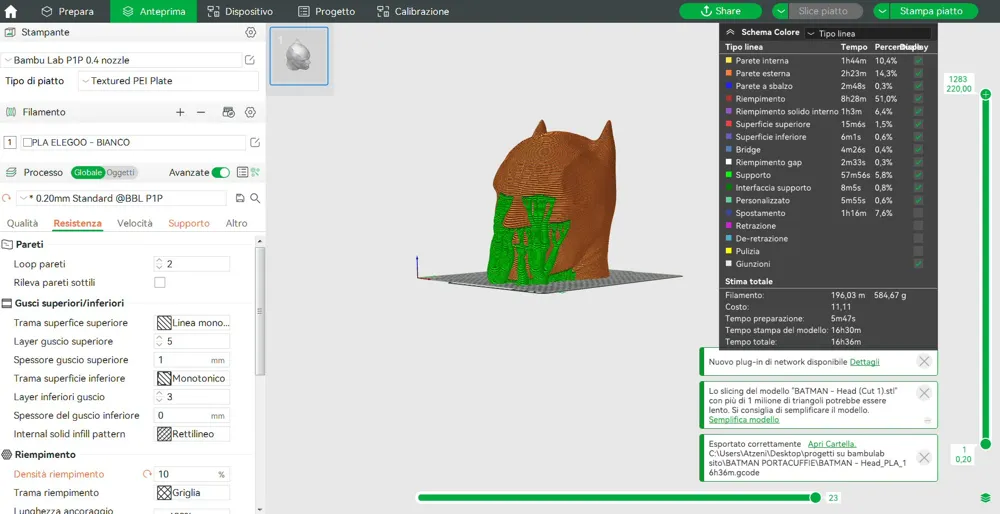Click the Home icon in top bar
The height and width of the screenshot is (514, 1000).
[x=11, y=11]
